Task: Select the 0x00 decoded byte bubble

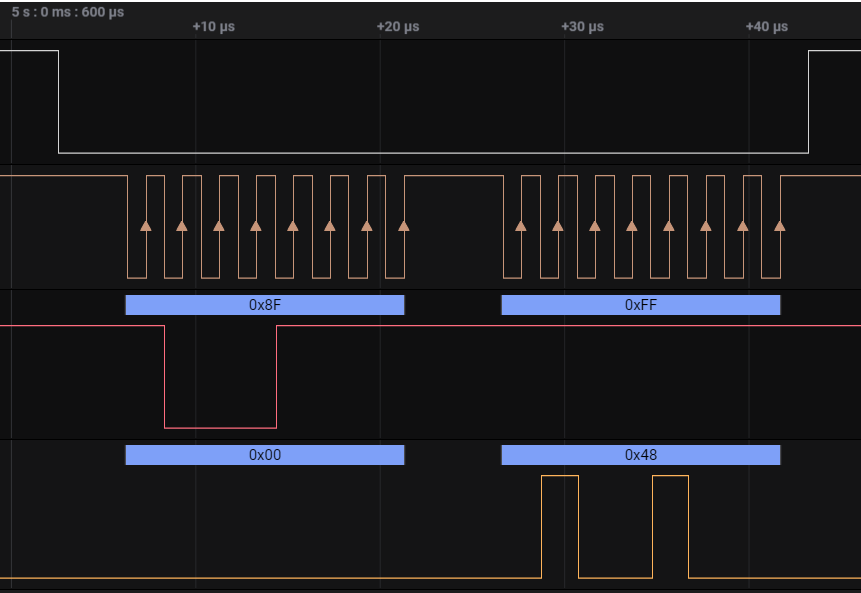Action: [x=265, y=455]
